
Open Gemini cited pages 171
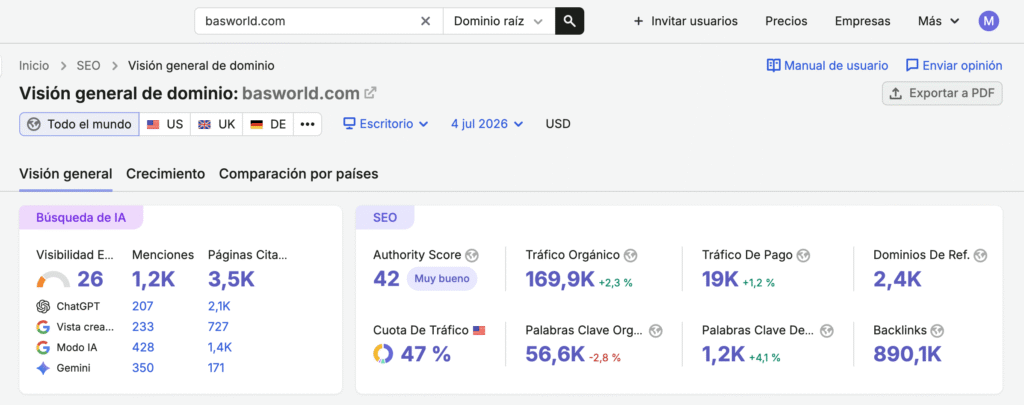pyautogui.click(x=216, y=368)
